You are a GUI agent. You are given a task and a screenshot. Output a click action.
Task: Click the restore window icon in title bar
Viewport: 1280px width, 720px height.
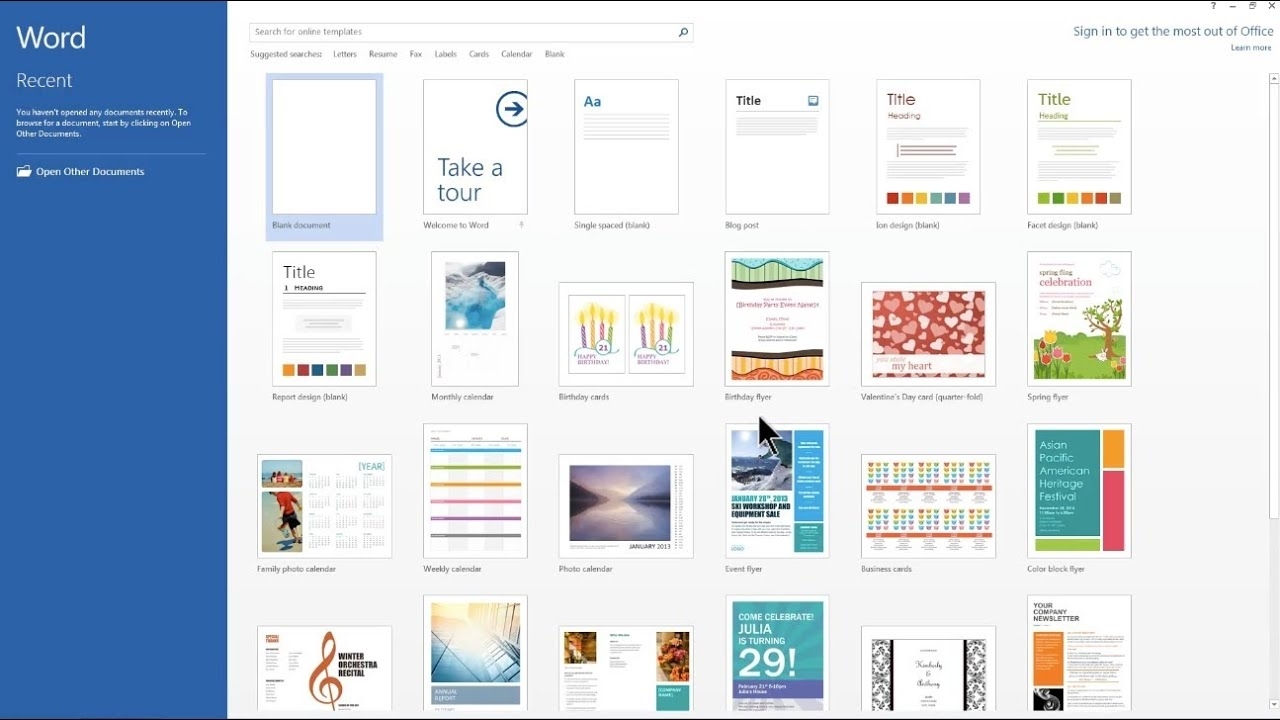tap(1252, 6)
